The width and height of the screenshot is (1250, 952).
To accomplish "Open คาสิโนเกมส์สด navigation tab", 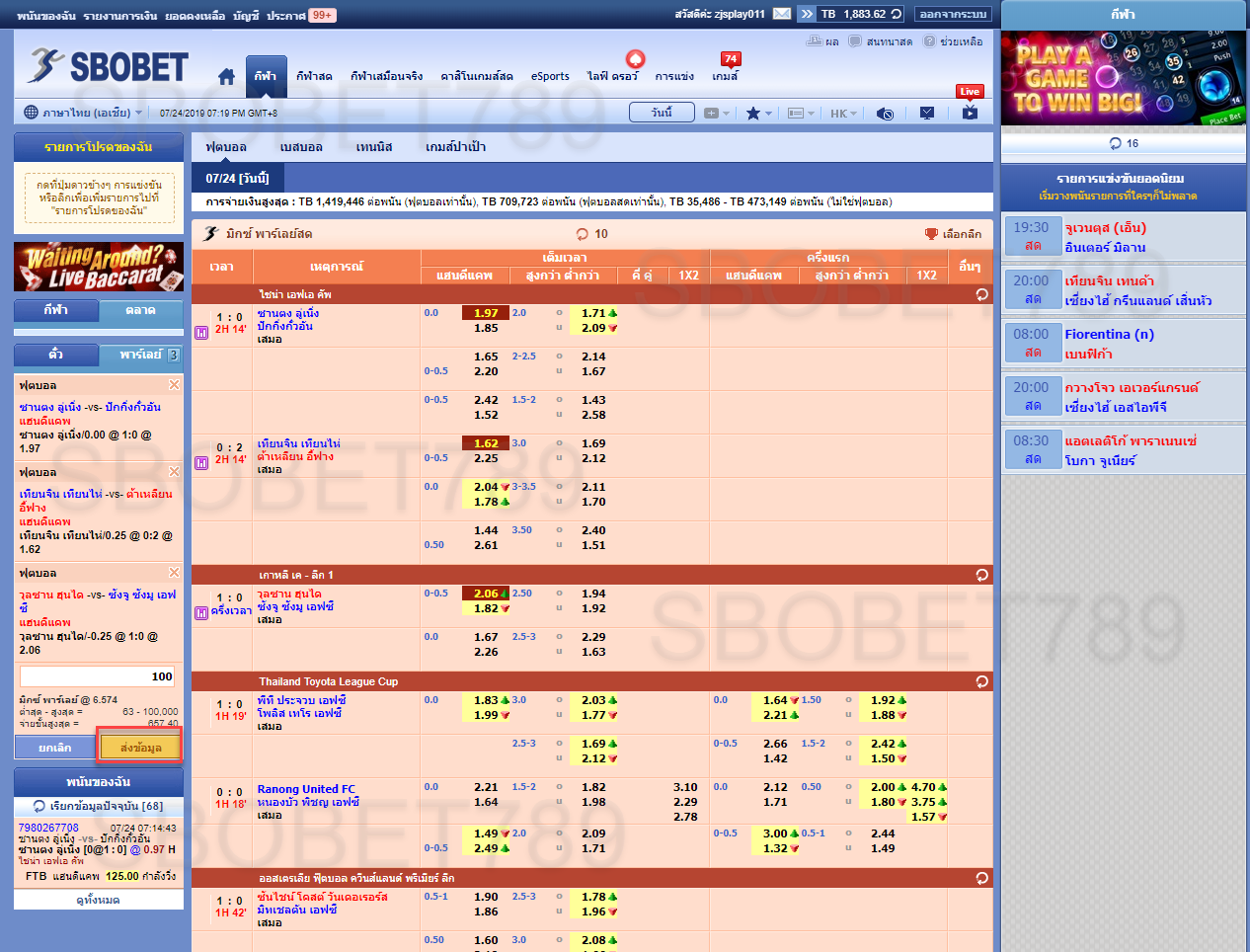I will tap(477, 76).
